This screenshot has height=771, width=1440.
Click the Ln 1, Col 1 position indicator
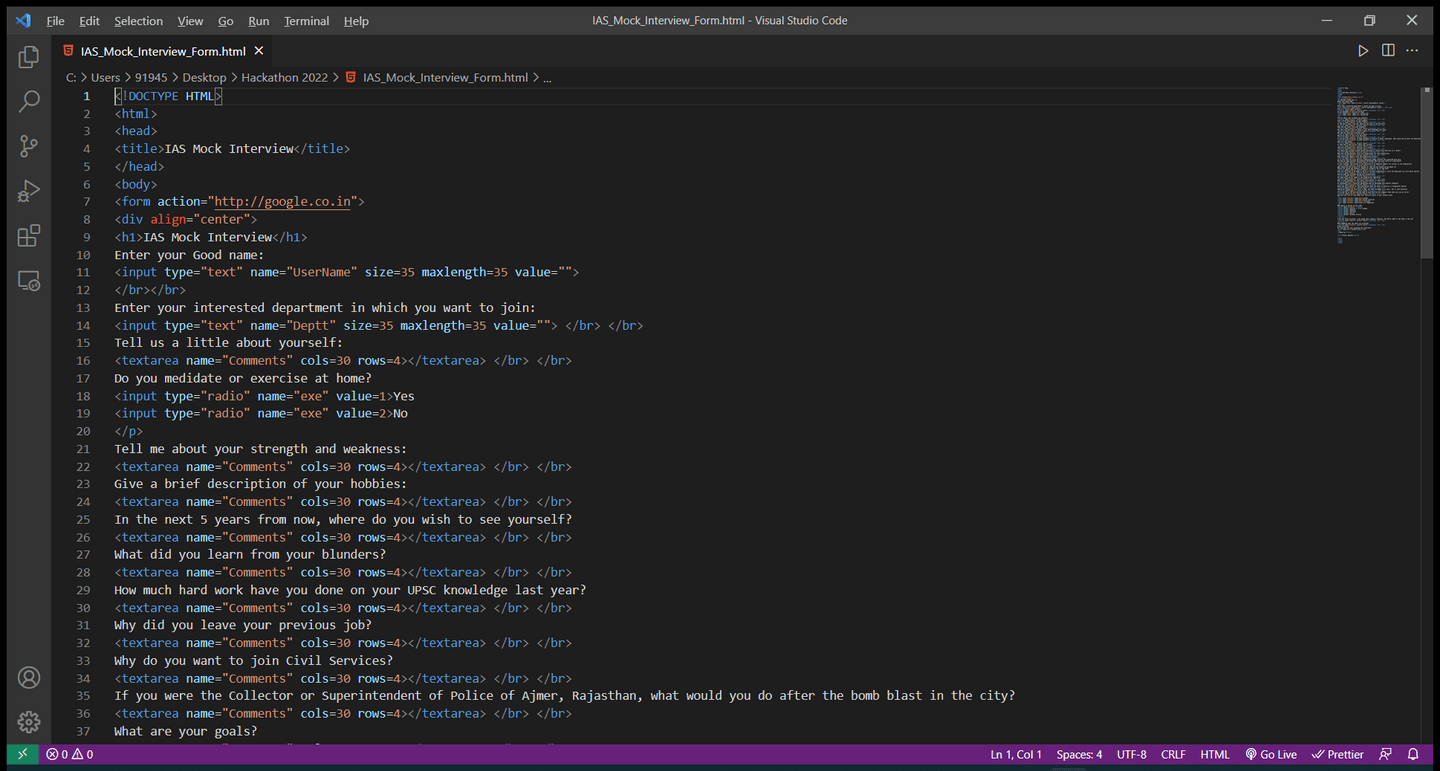coord(1016,754)
